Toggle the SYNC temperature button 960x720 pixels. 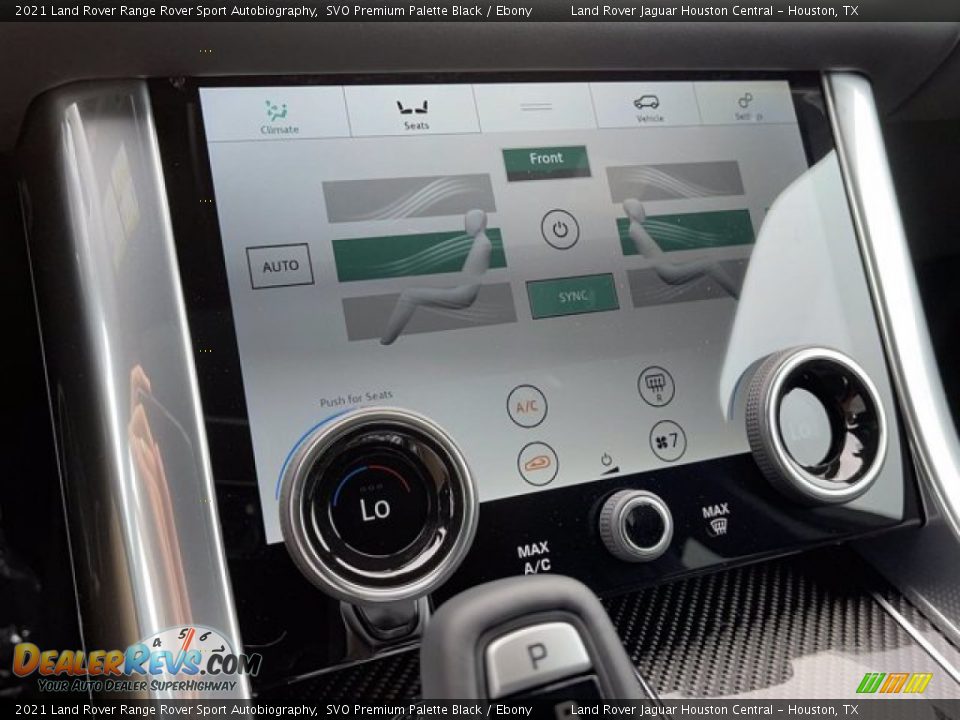pos(572,296)
